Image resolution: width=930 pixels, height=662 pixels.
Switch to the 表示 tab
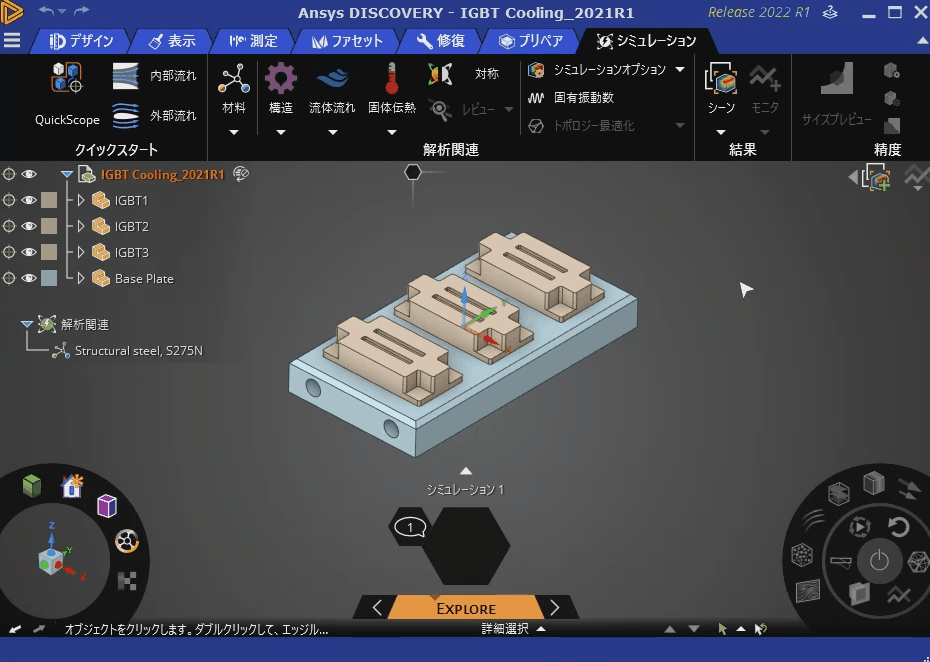(172, 41)
